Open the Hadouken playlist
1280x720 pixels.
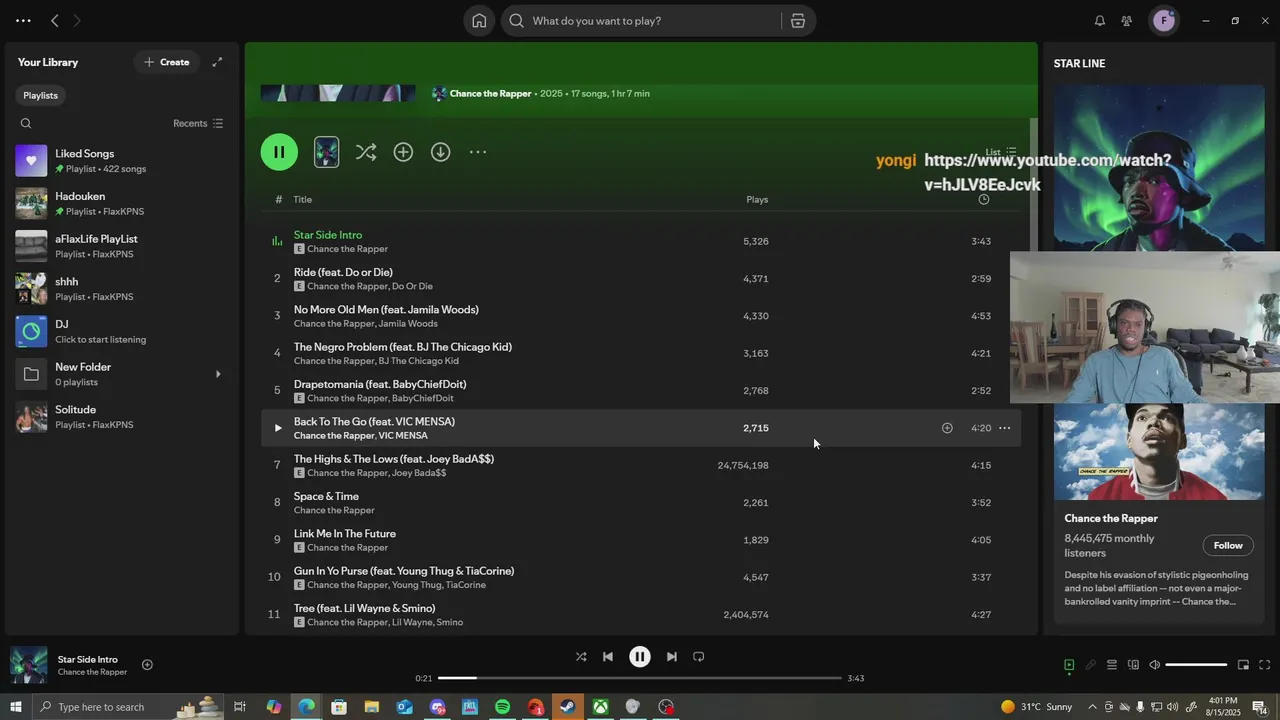point(122,204)
